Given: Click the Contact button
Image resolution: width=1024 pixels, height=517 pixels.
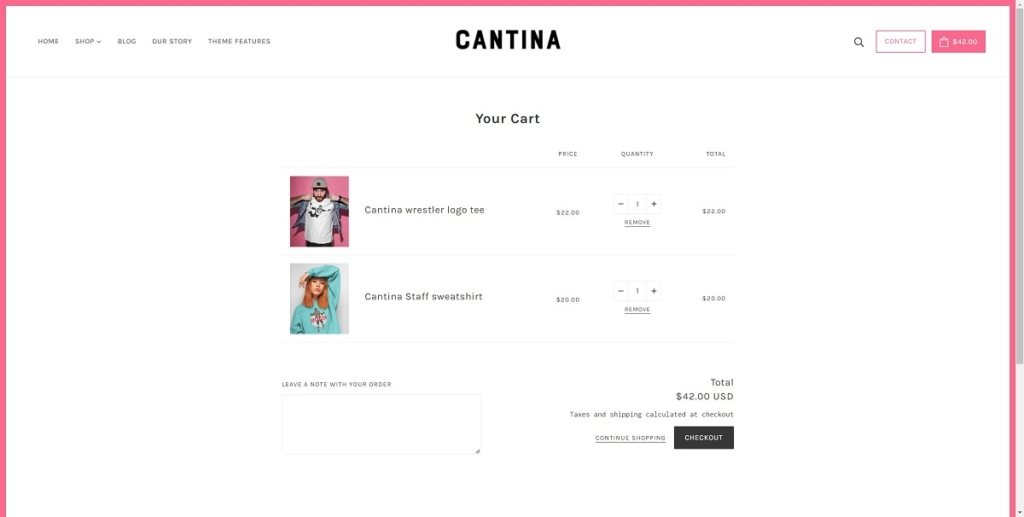Looking at the screenshot, I should tap(900, 42).
